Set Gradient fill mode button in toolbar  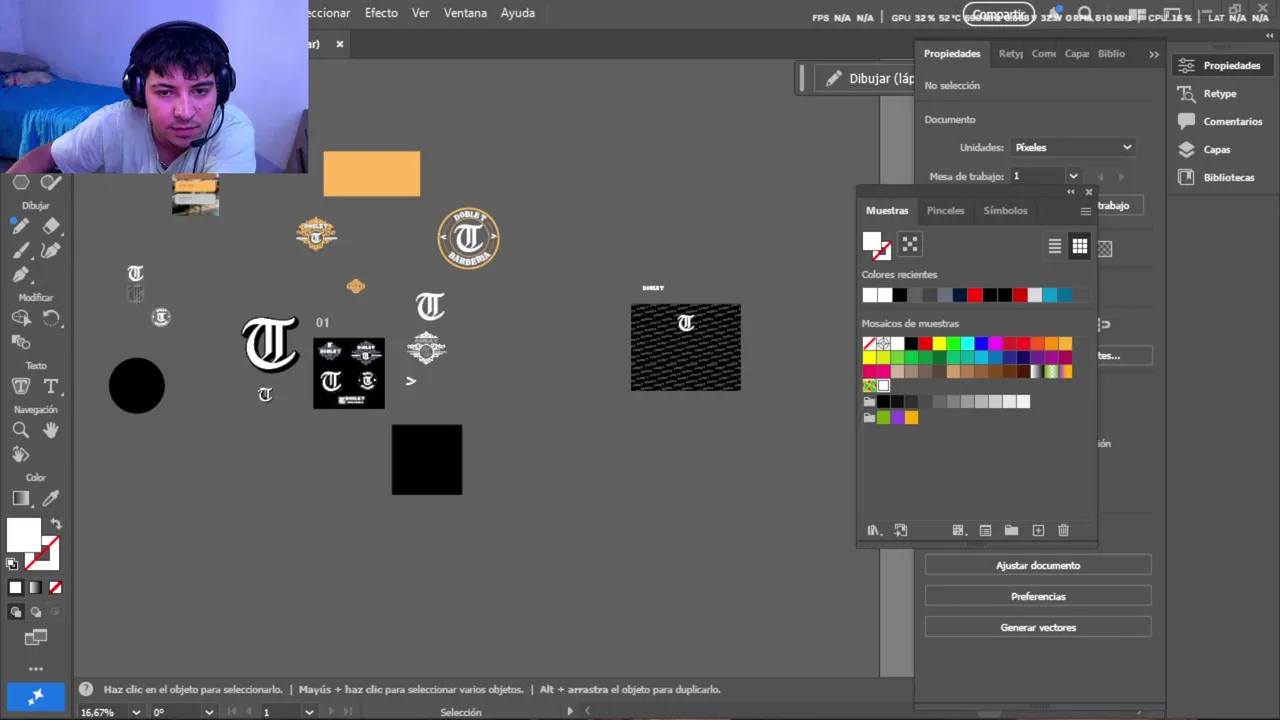[35, 588]
